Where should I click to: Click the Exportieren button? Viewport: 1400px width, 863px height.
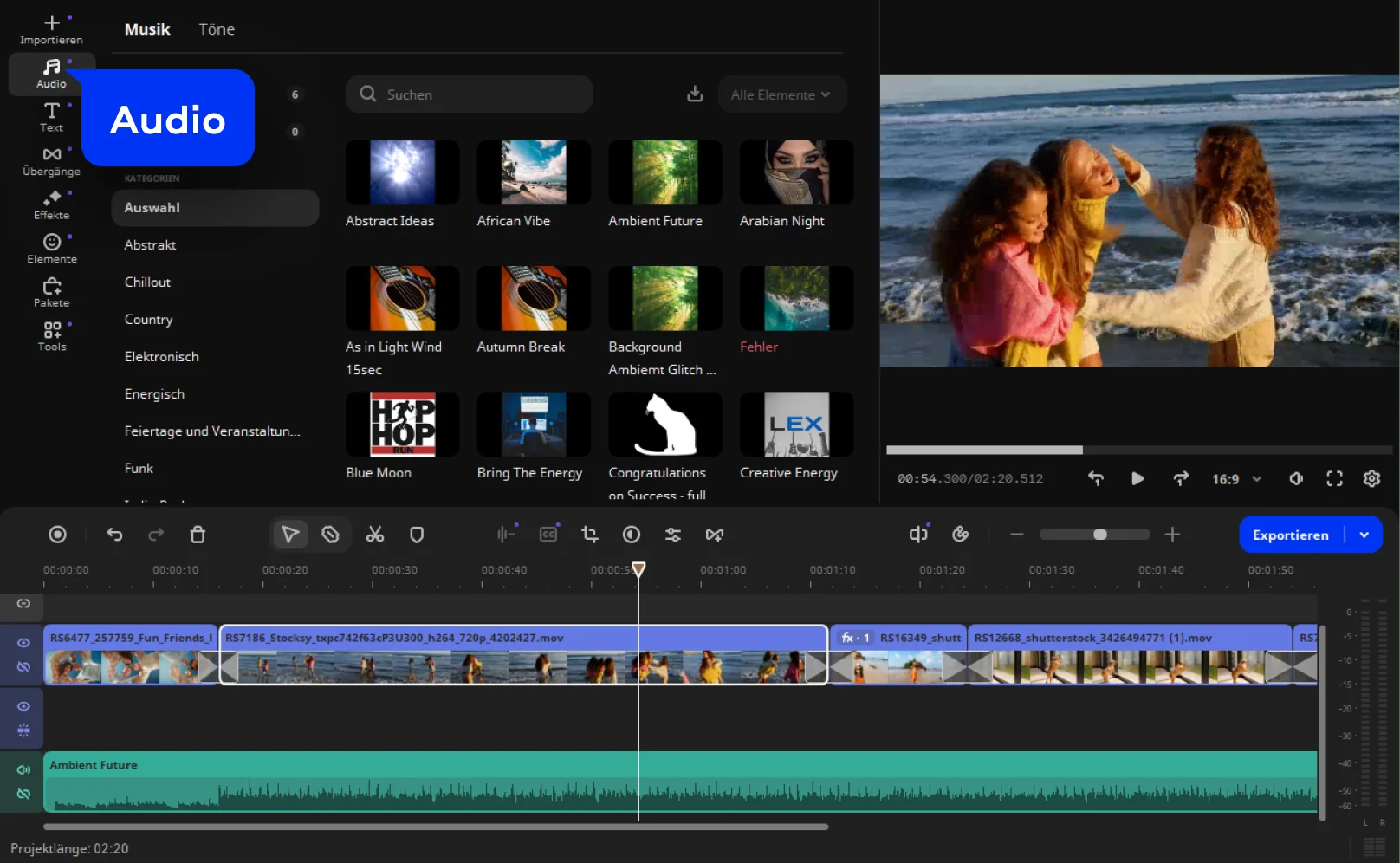(1290, 535)
